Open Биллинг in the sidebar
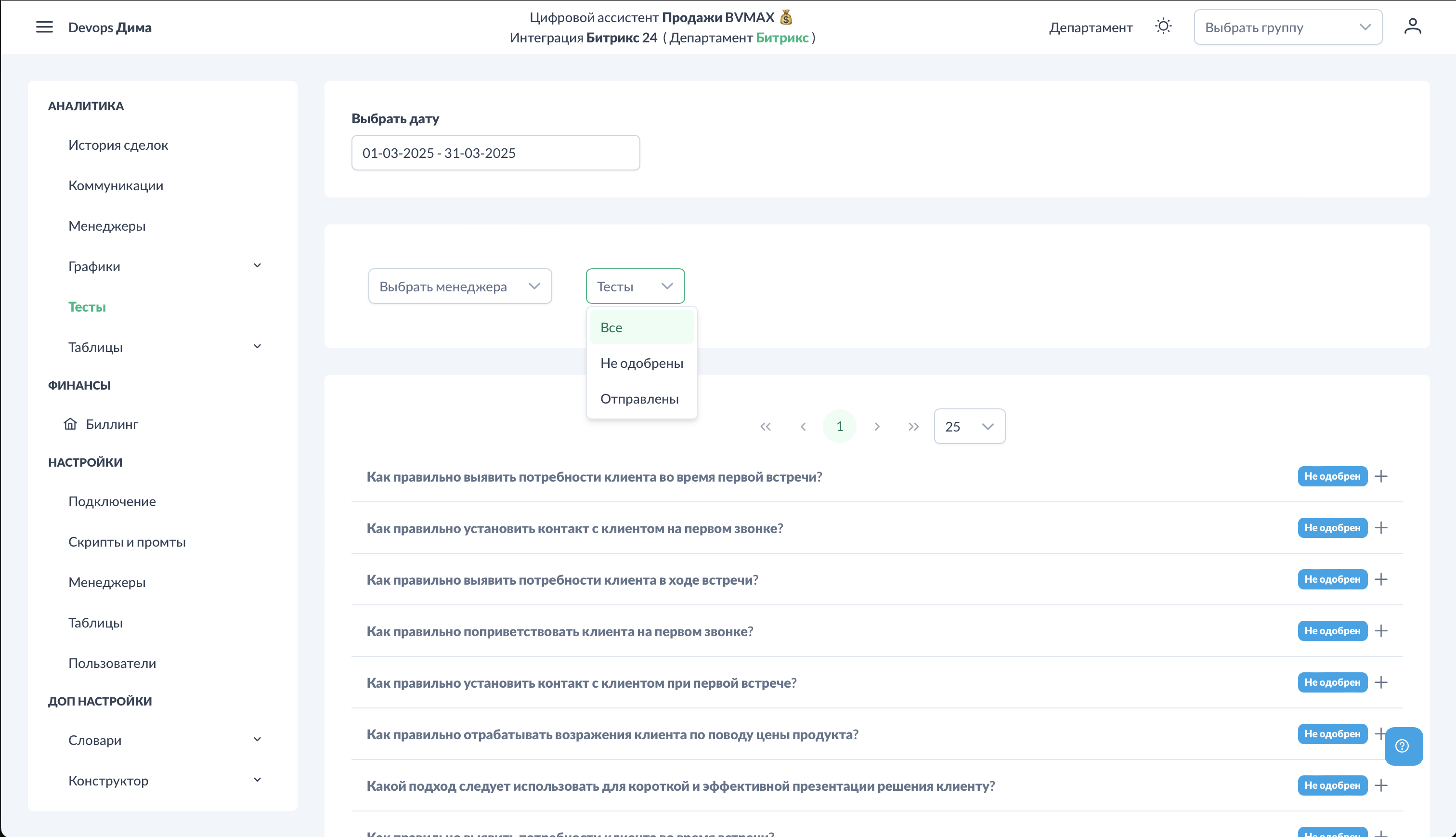 (112, 424)
